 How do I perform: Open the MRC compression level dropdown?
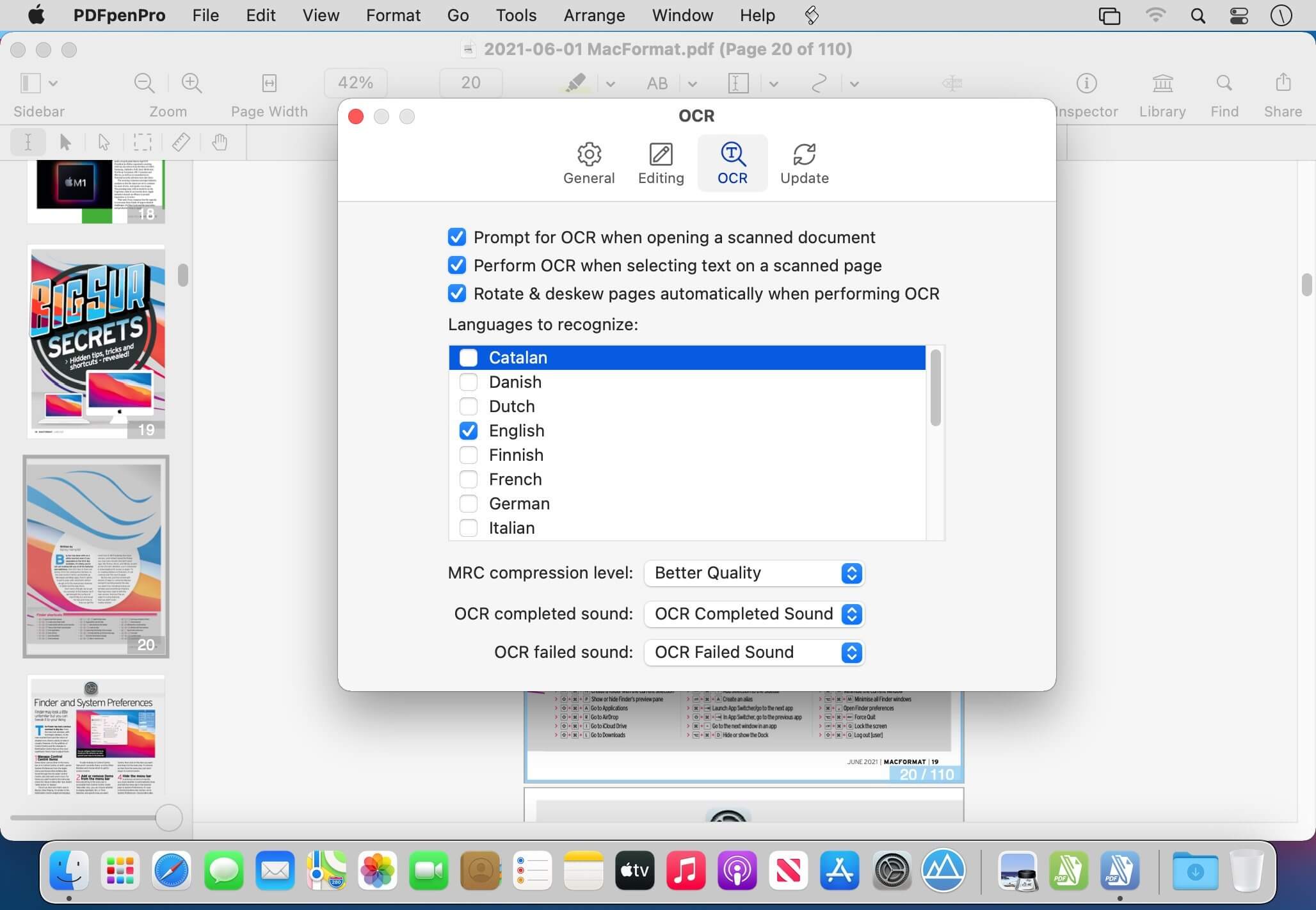click(x=754, y=573)
